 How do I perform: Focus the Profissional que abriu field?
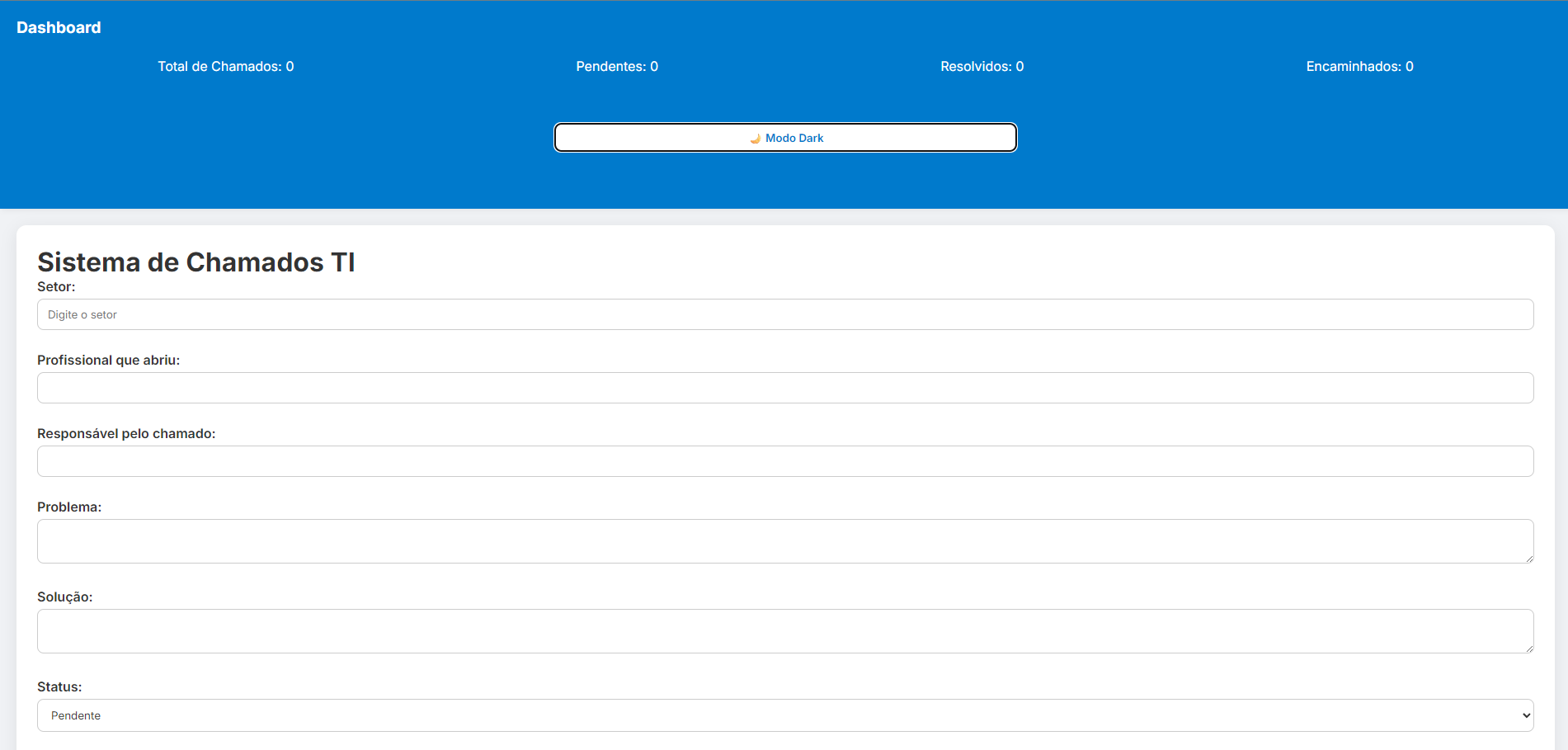(x=784, y=388)
